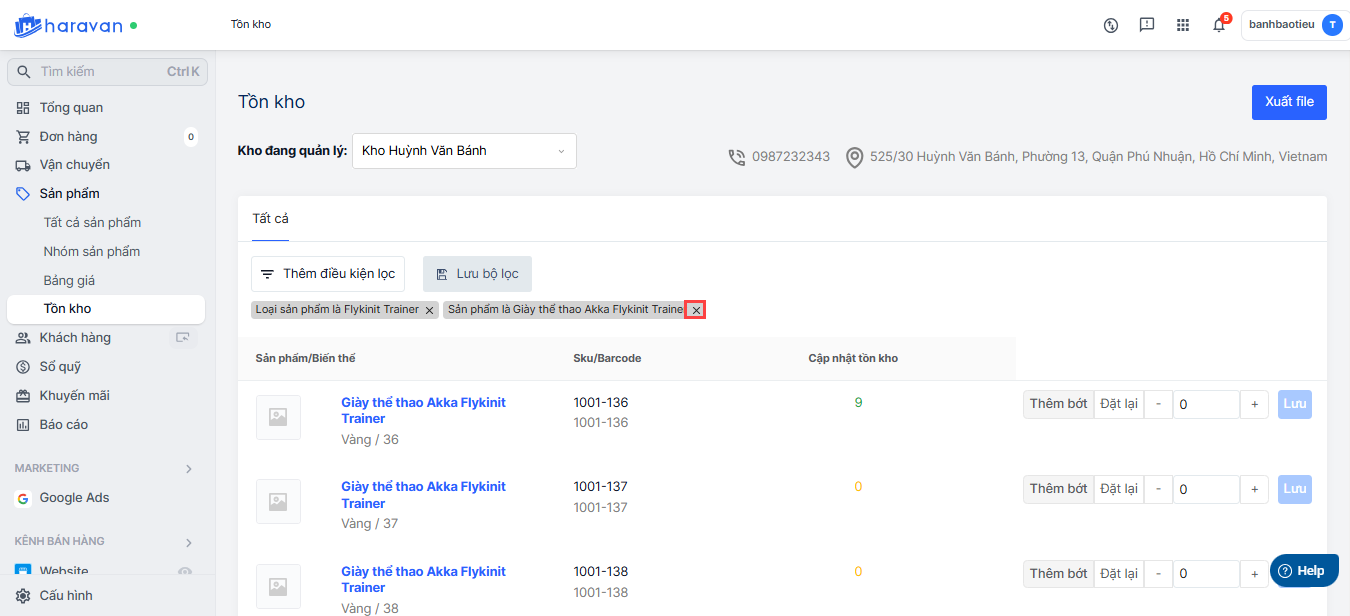
Task: Open Bảng giá submenu
Action: point(69,280)
